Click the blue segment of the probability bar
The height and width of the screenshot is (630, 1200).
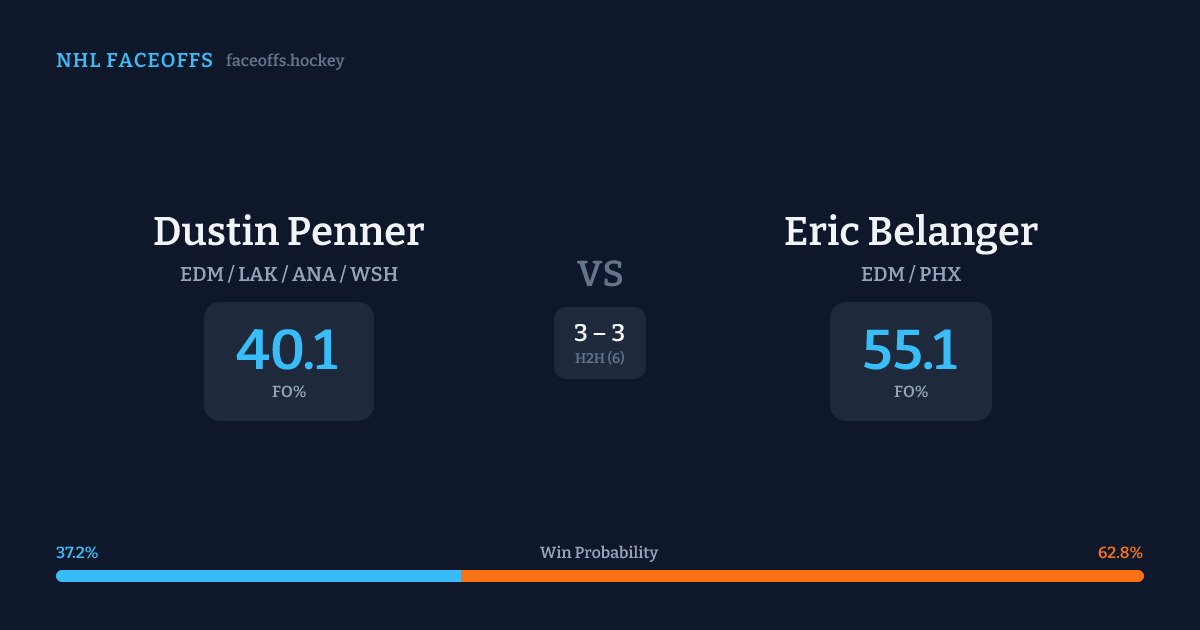tap(258, 576)
